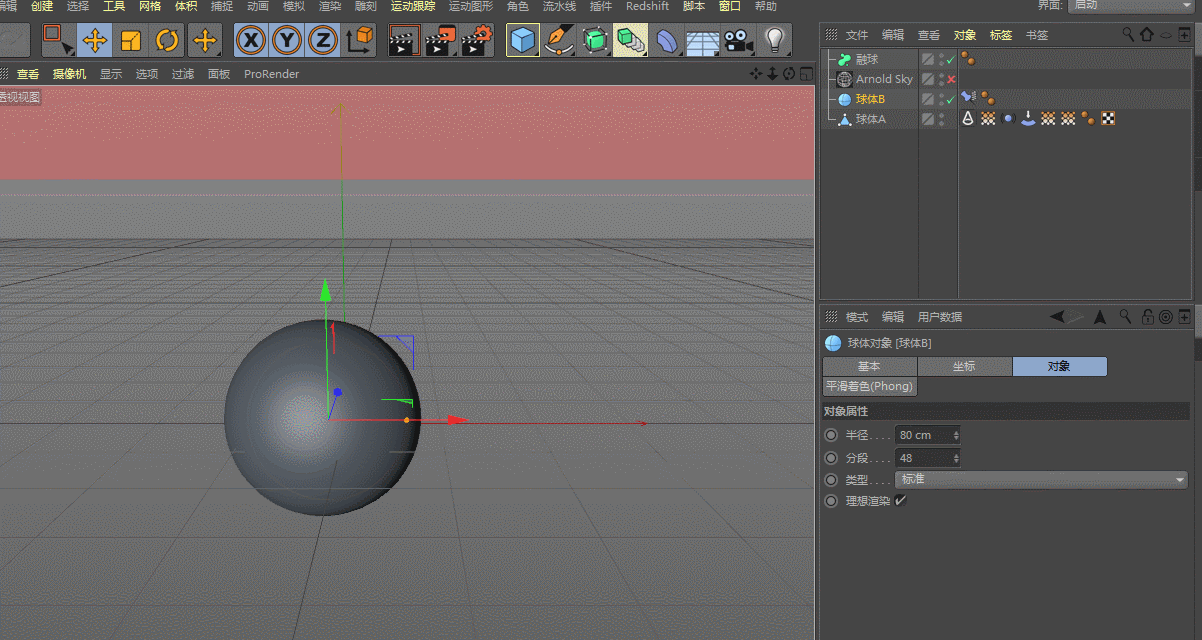Open the 窗口 menu
The height and width of the screenshot is (640, 1202).
click(x=730, y=6)
